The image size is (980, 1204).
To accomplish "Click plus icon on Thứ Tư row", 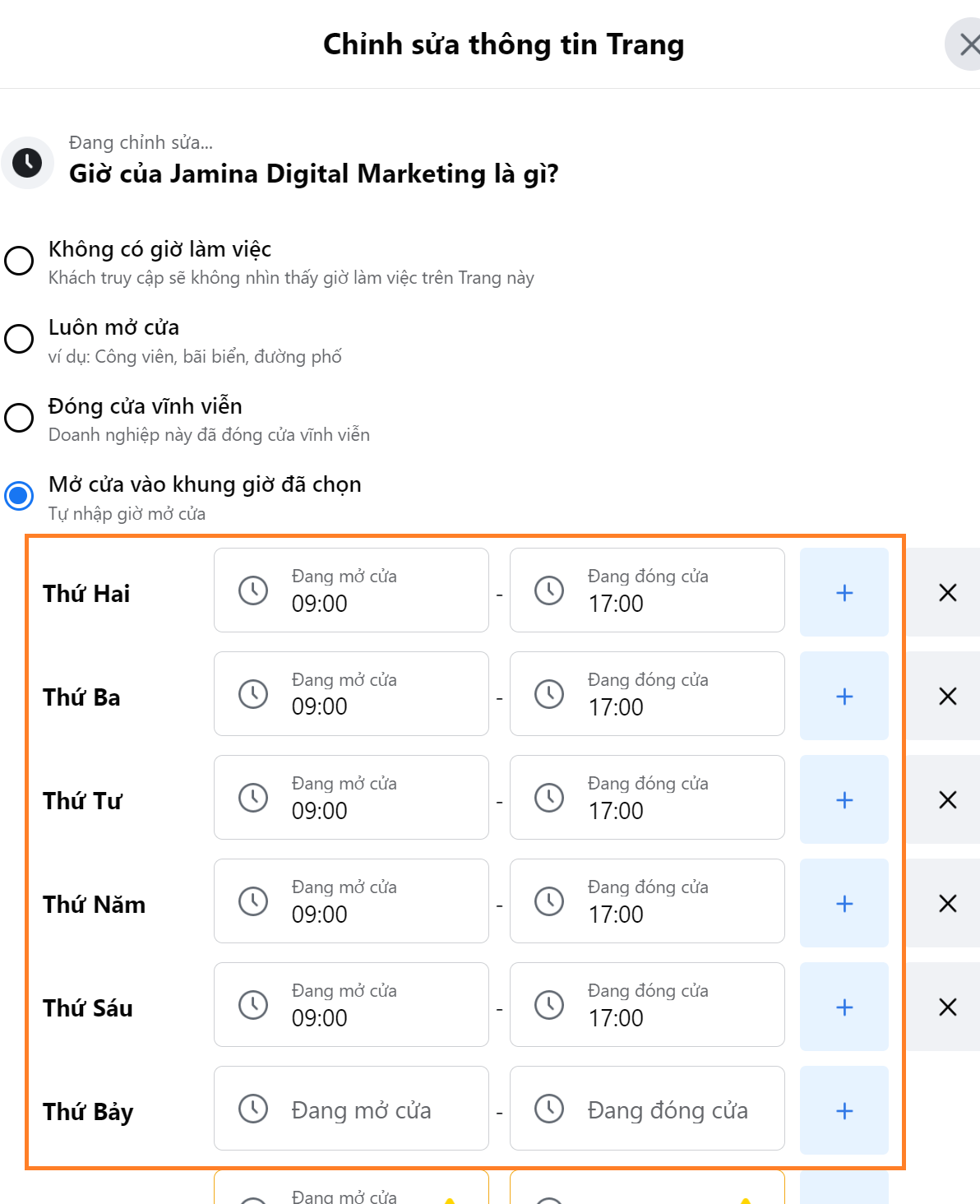I will point(844,799).
